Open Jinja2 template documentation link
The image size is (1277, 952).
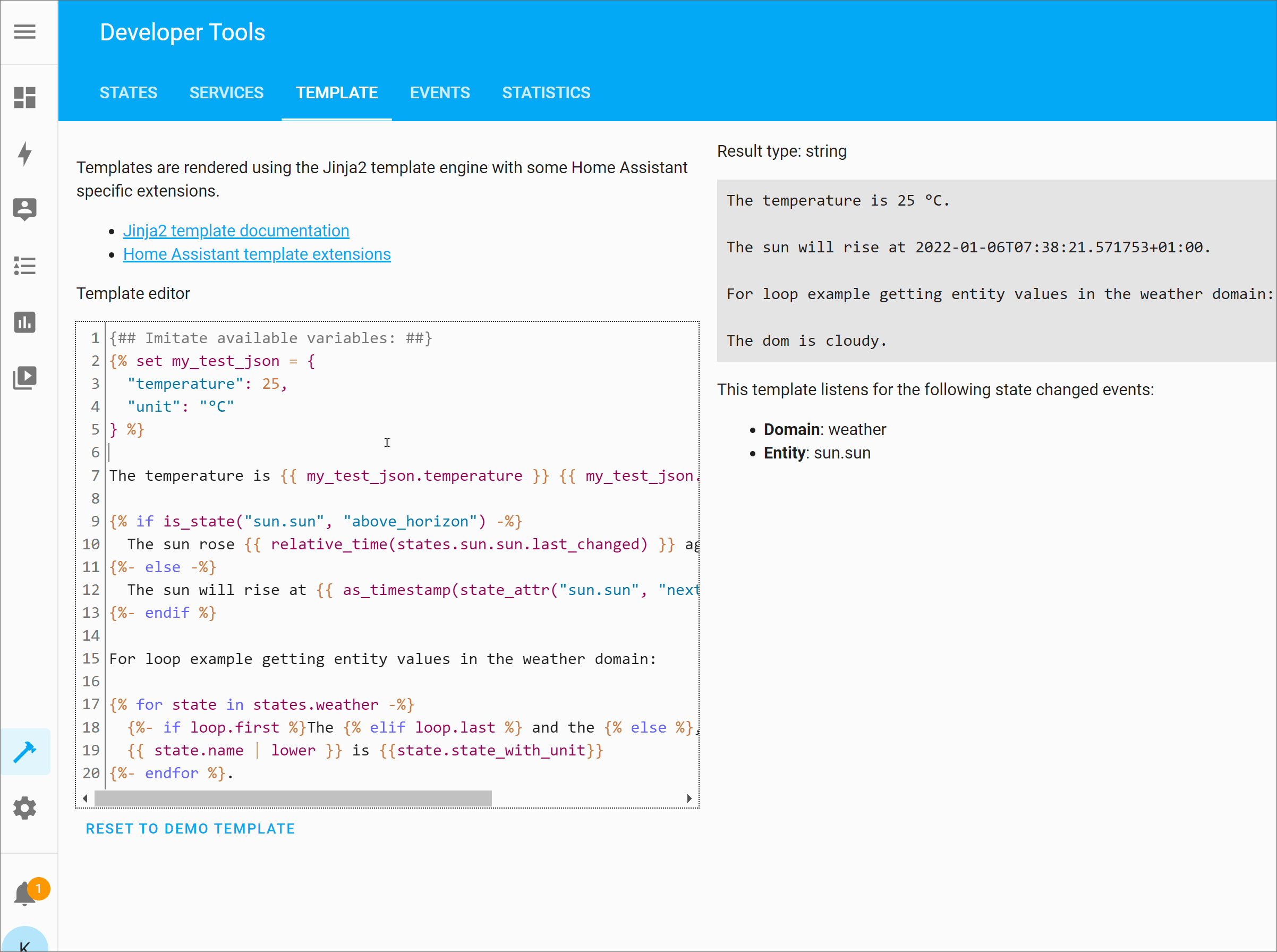point(236,231)
